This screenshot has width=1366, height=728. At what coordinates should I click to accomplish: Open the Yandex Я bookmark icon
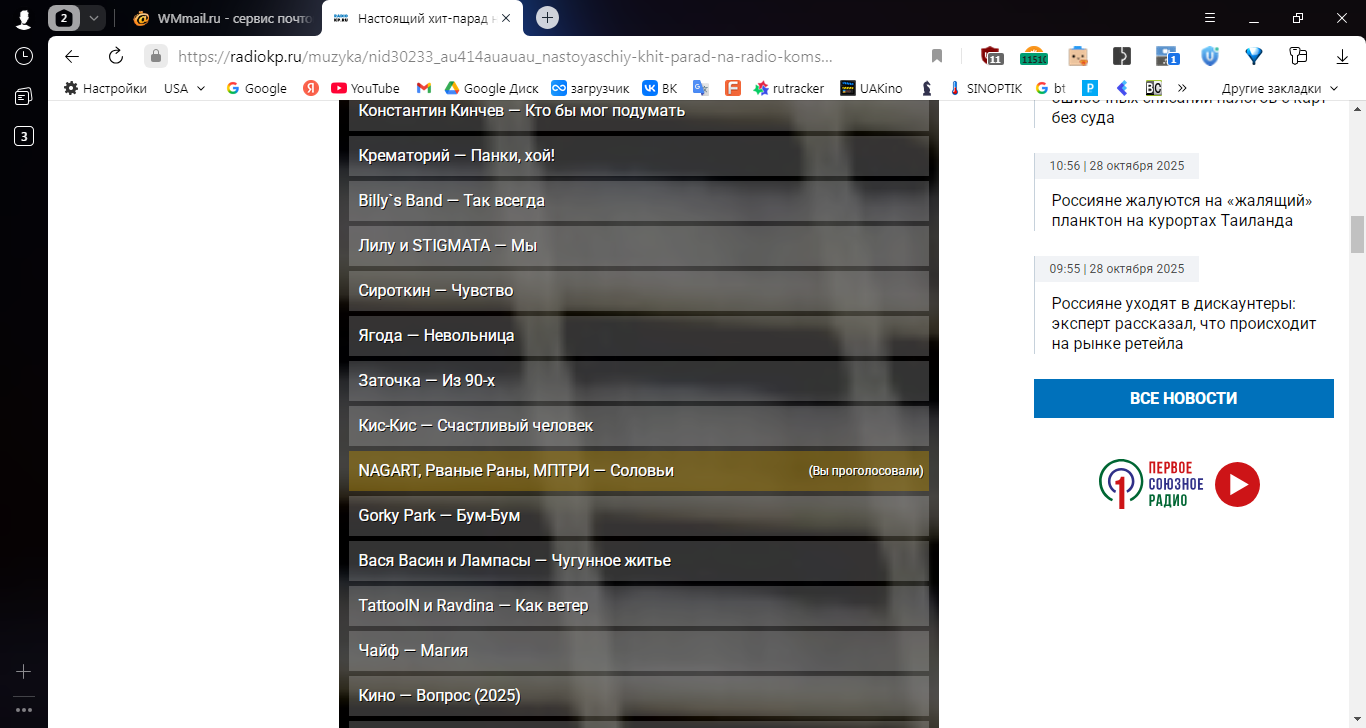pos(311,88)
